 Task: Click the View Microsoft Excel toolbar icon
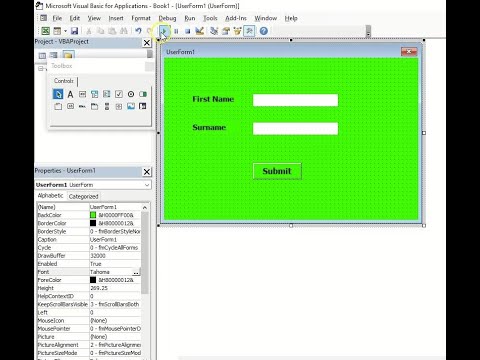click(45, 31)
